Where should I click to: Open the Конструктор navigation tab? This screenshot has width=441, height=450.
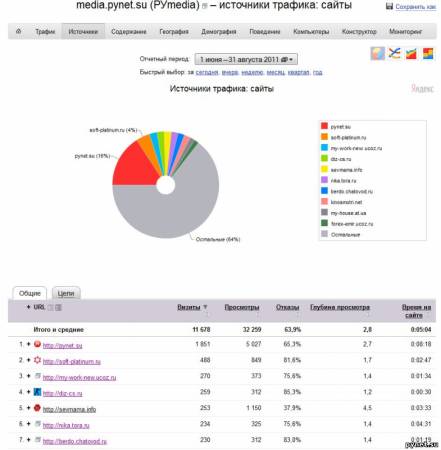pyautogui.click(x=359, y=32)
